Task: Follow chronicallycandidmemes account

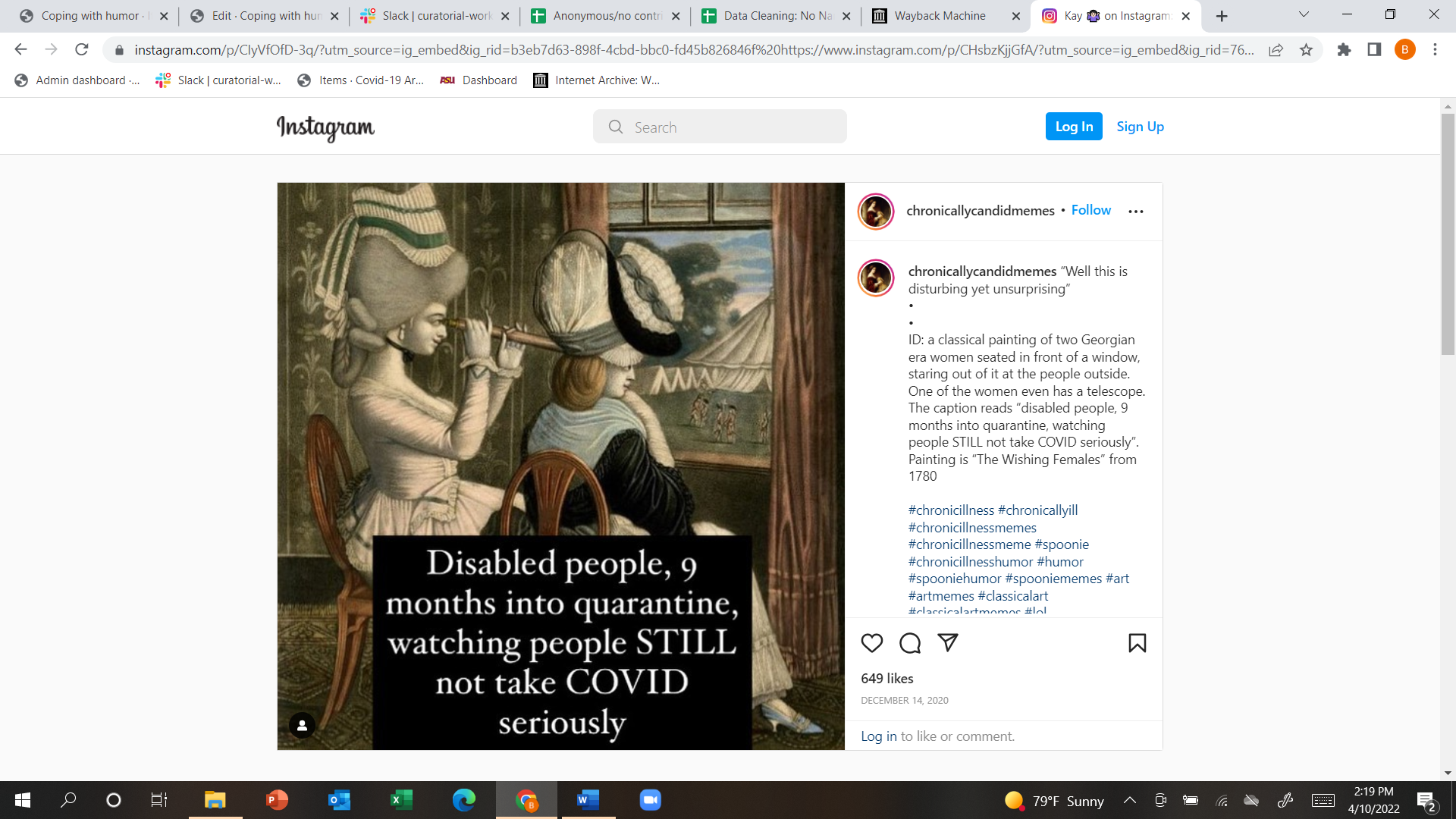Action: tap(1090, 210)
